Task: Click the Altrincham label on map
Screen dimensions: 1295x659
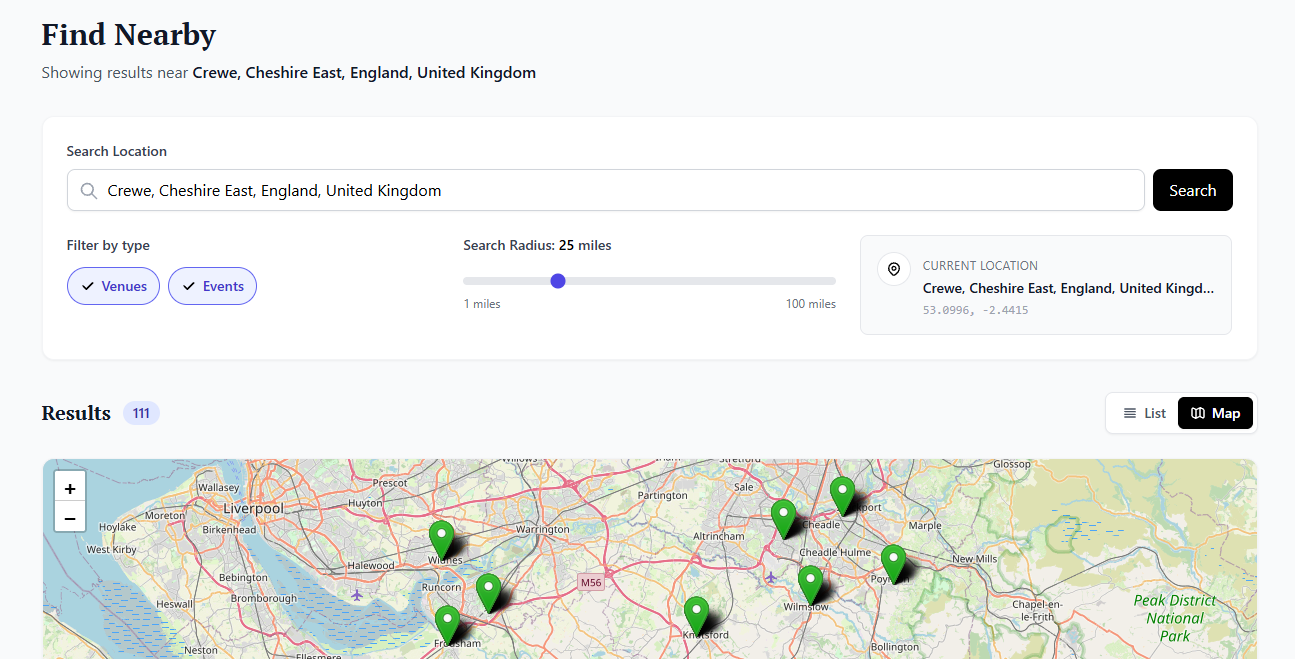Action: click(719, 537)
